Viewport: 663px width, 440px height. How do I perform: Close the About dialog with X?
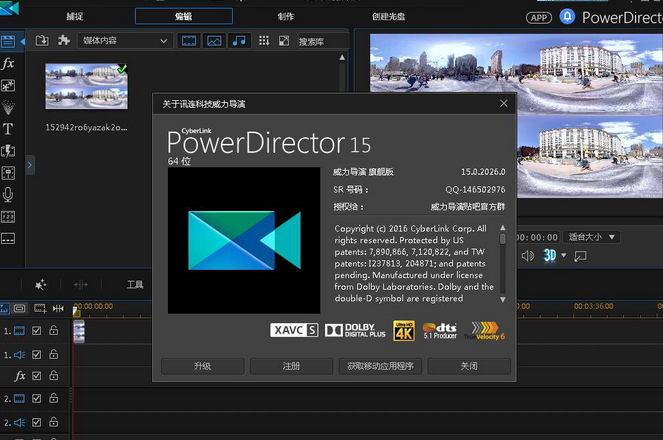click(x=503, y=104)
